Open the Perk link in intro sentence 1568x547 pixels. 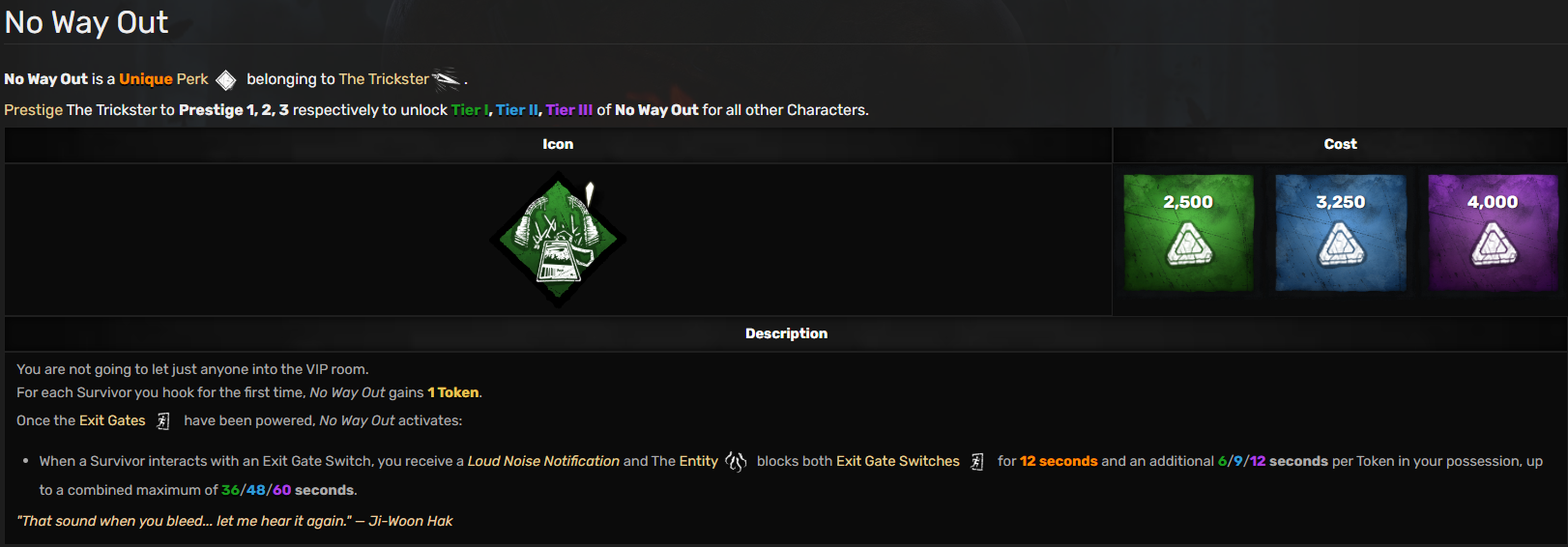pos(192,79)
